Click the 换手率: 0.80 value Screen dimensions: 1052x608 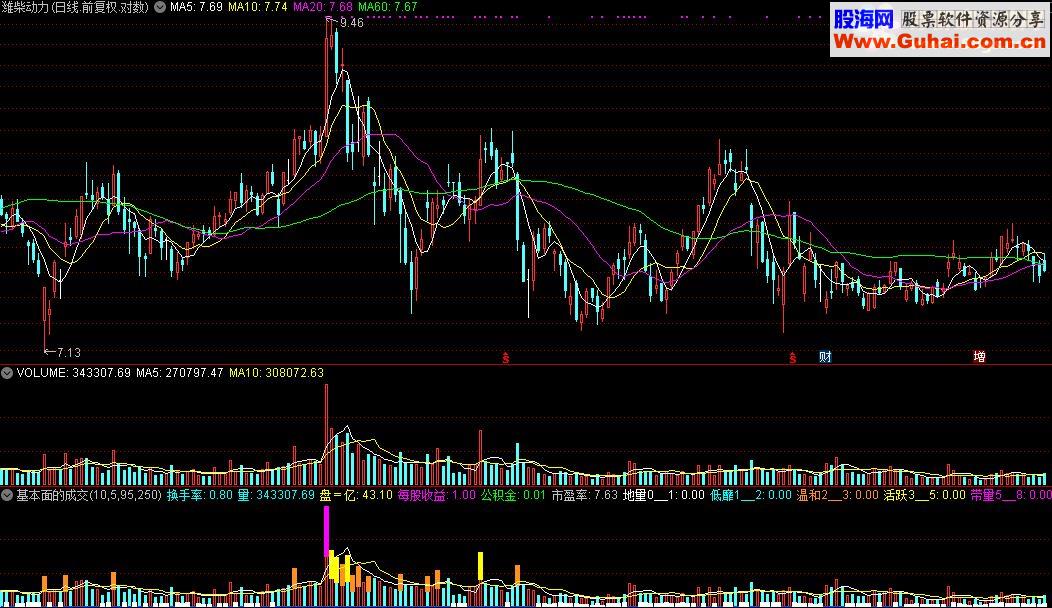[200, 495]
